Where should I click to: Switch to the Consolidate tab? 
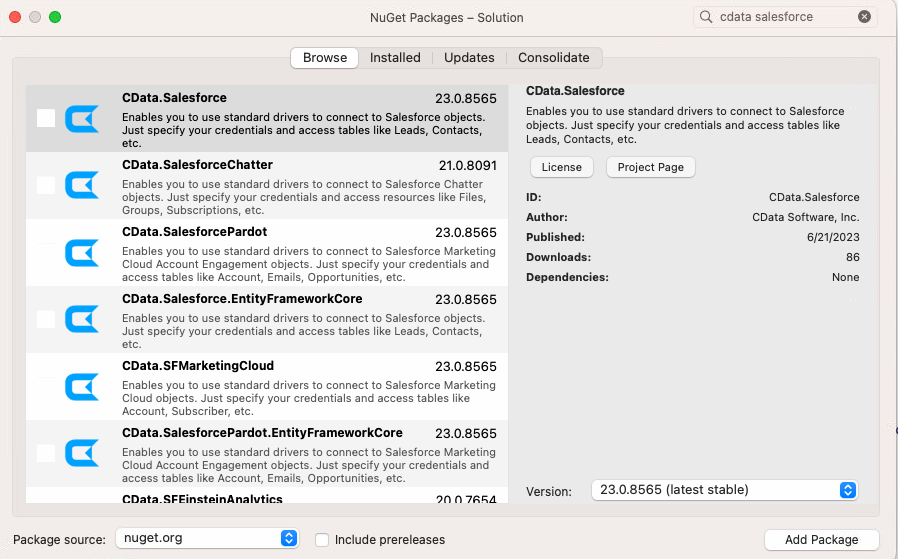(x=554, y=58)
